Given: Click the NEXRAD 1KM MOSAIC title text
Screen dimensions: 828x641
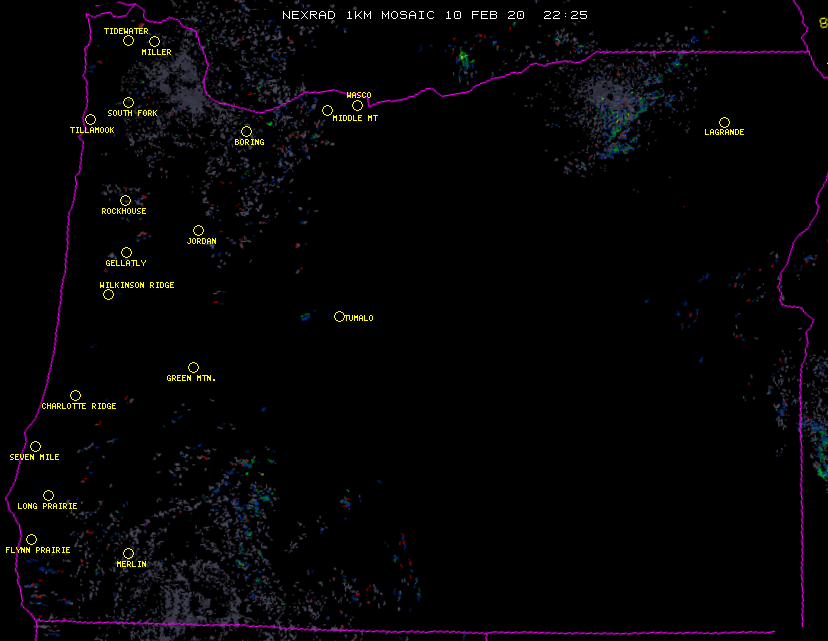Looking at the screenshot, I should [435, 16].
